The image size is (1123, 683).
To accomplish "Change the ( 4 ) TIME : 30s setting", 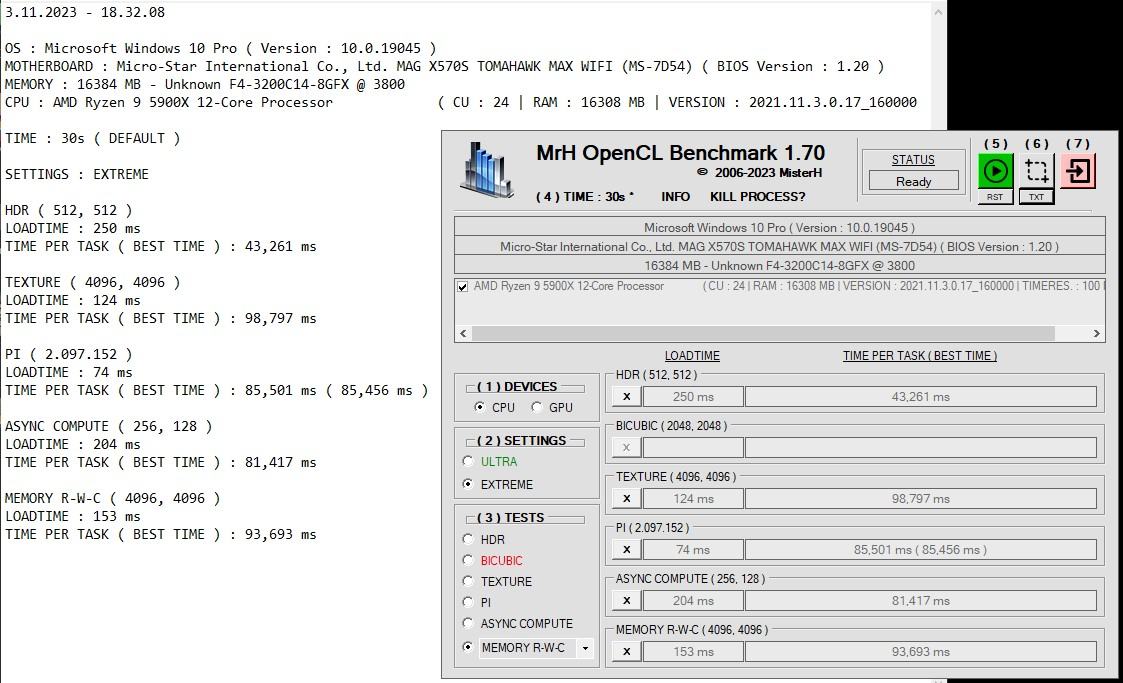I will [x=585, y=197].
